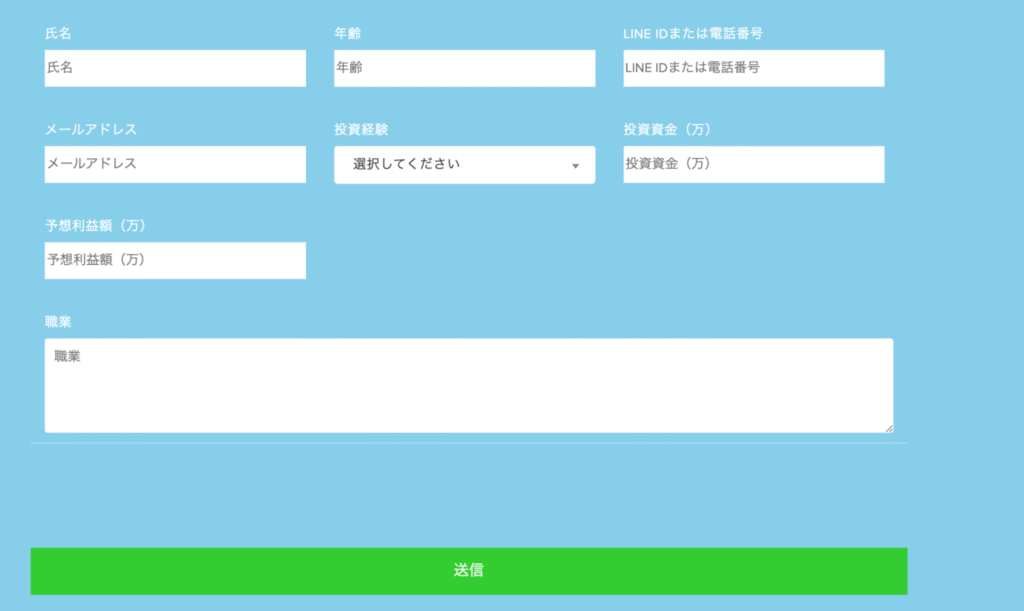Focus the 予想利益額（万） input field
This screenshot has width=1024, height=611.
tap(175, 260)
